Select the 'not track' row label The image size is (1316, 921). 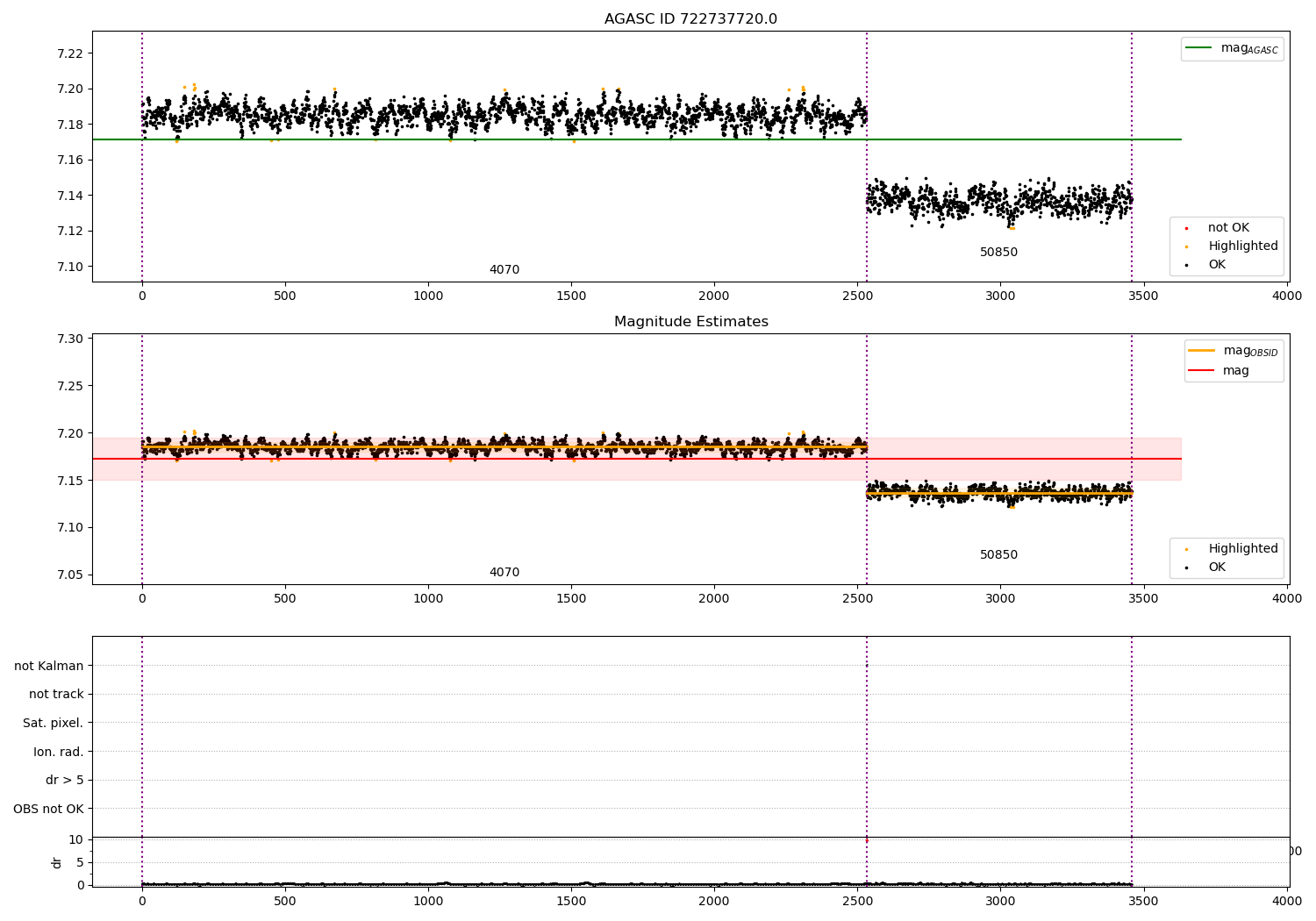(56, 694)
